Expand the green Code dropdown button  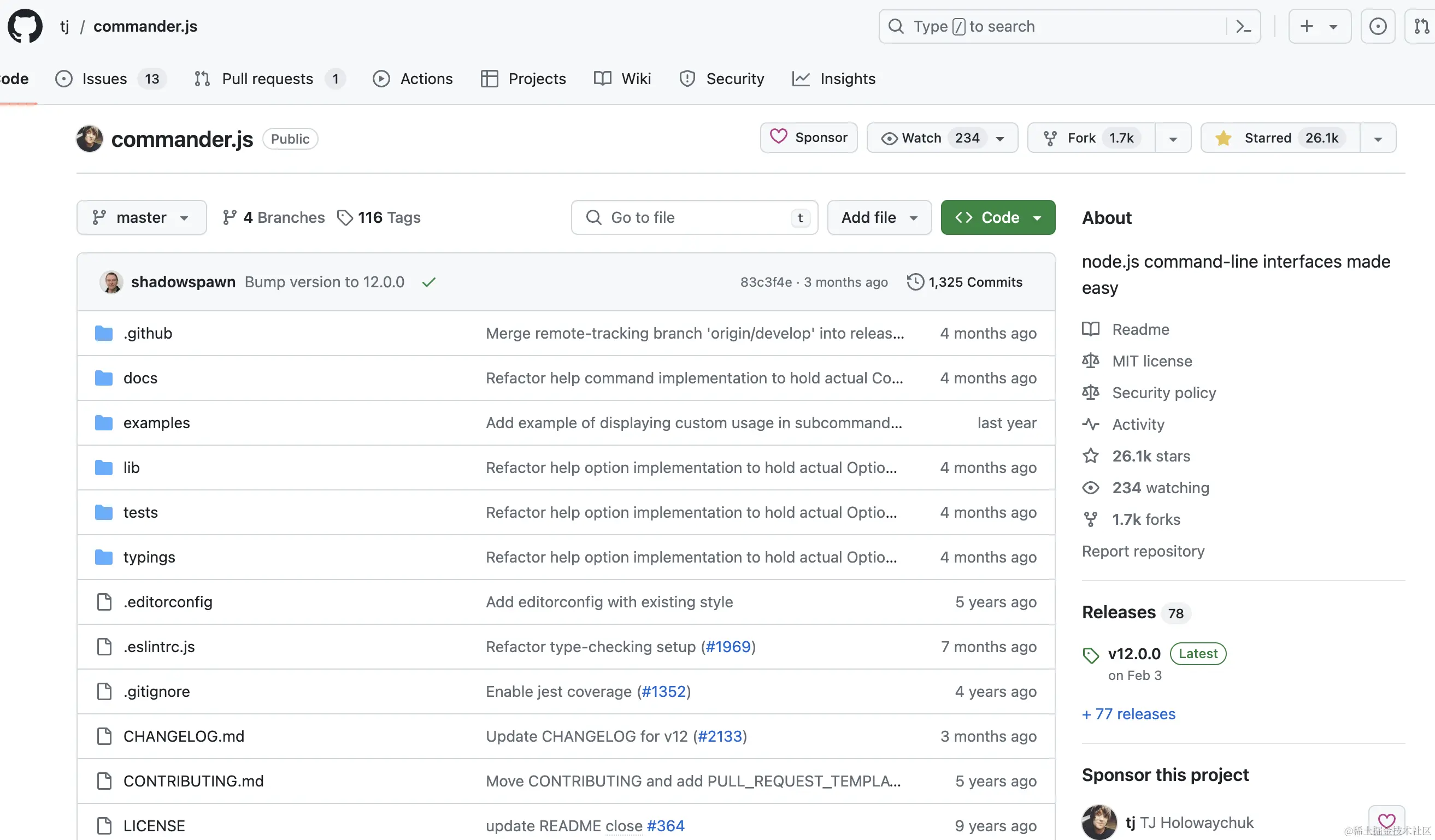pos(998,217)
